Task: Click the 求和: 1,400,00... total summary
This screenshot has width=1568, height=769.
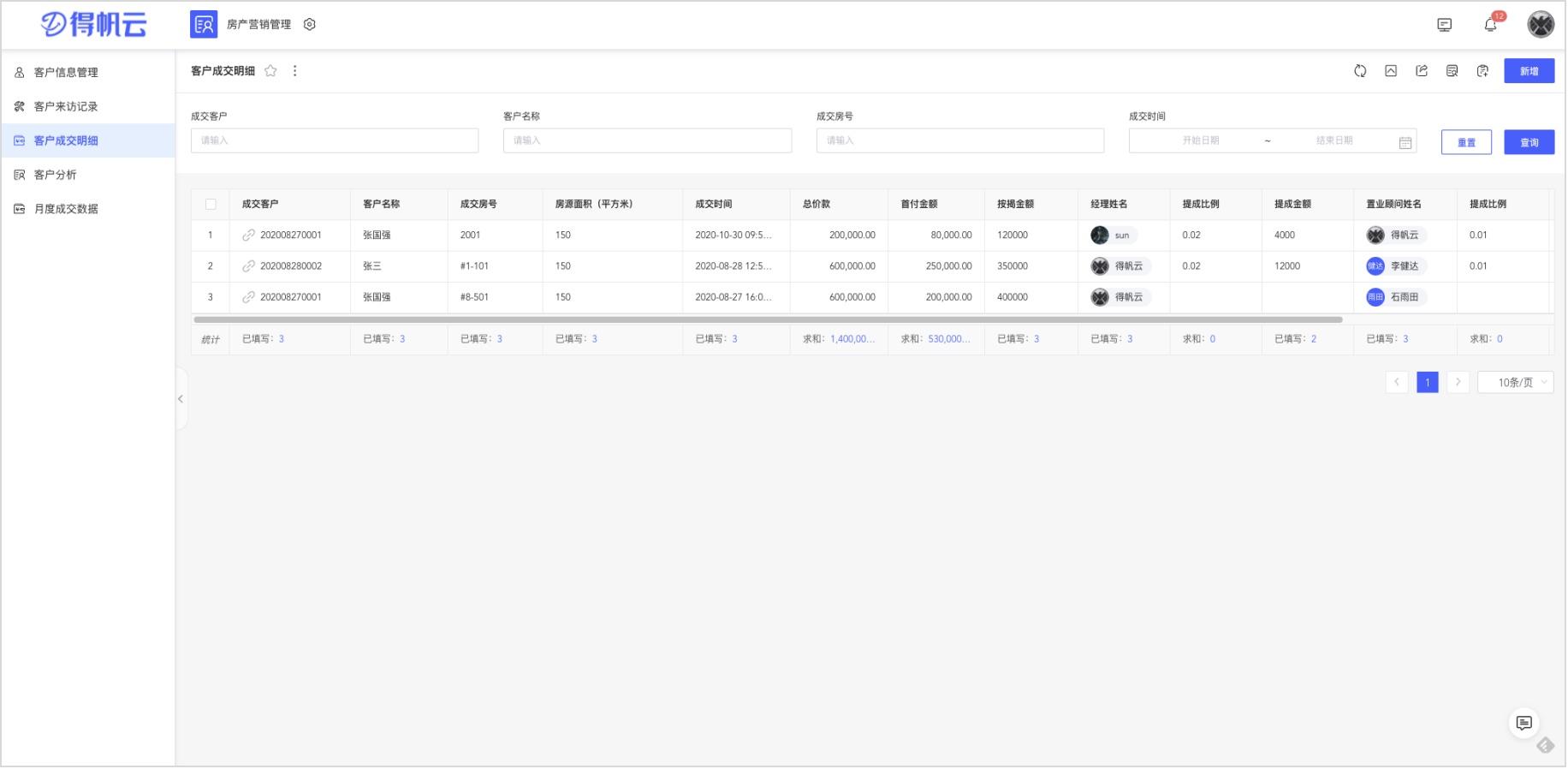Action: point(839,339)
